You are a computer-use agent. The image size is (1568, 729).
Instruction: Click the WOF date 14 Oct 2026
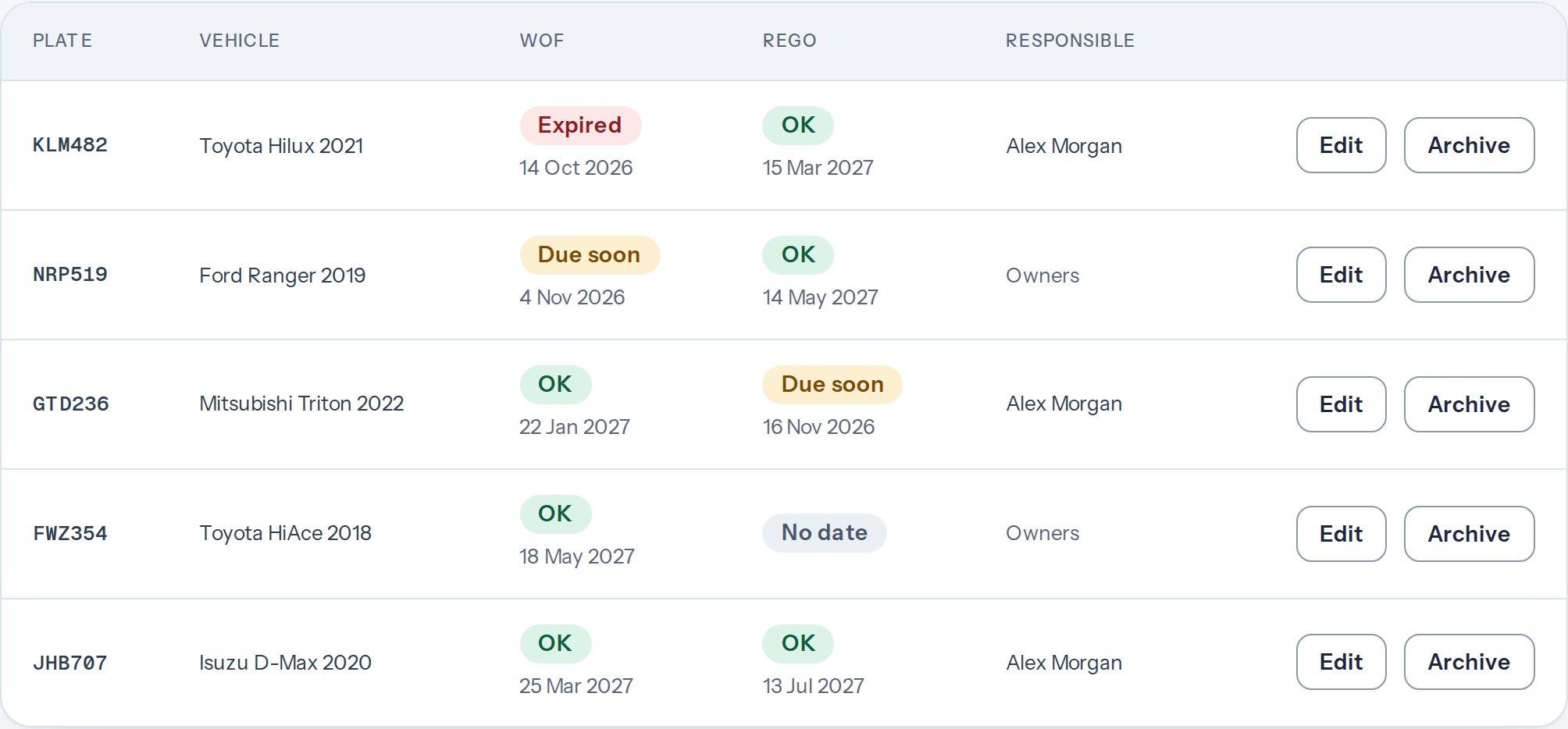tap(576, 168)
